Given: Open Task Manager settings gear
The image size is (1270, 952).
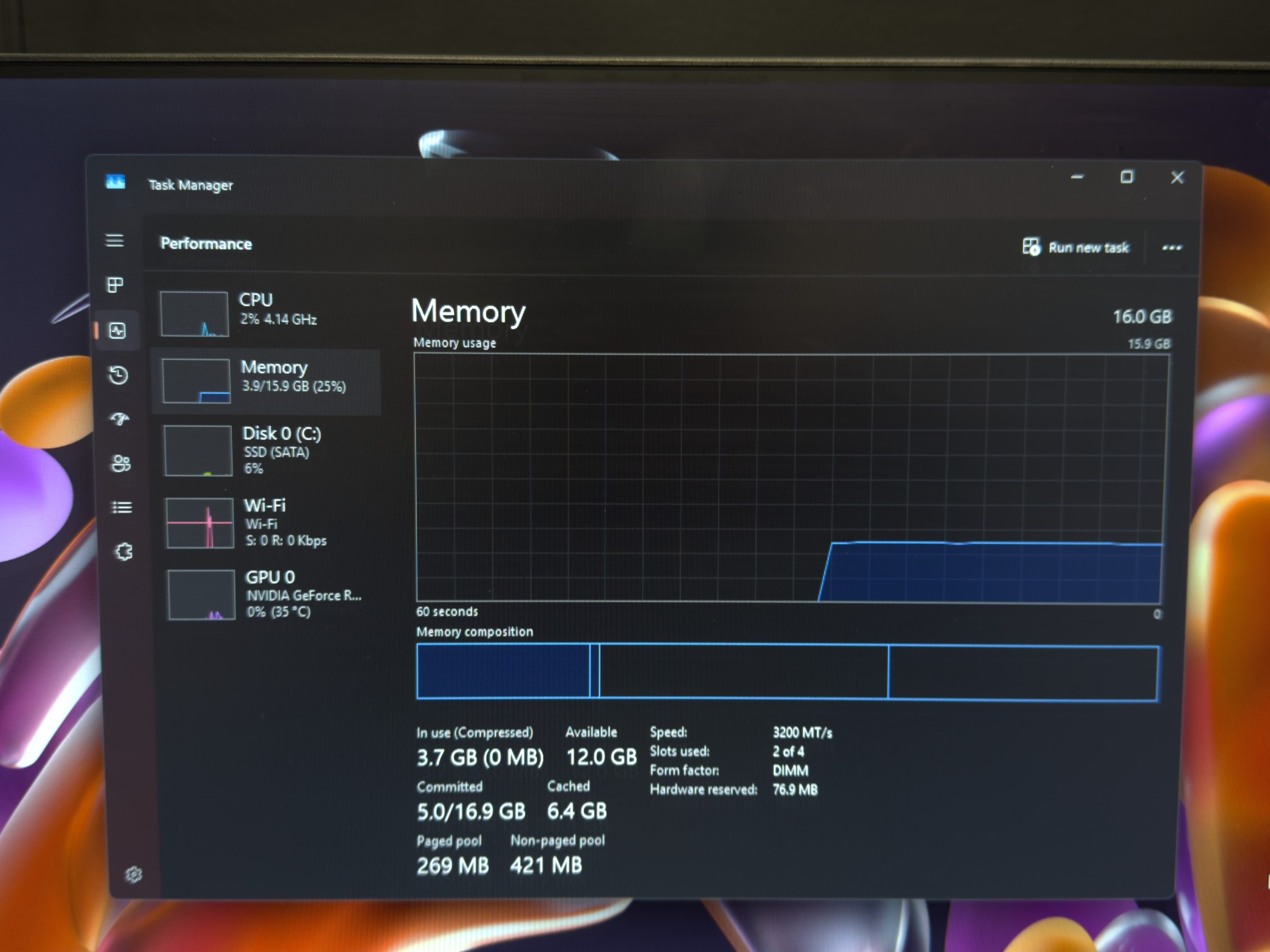Looking at the screenshot, I should [x=134, y=875].
